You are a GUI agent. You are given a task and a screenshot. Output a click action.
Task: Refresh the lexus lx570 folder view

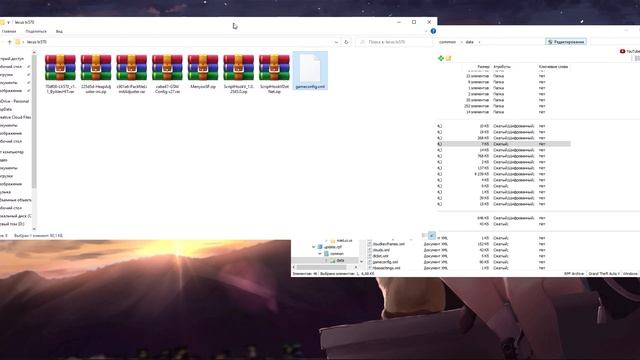pos(346,42)
